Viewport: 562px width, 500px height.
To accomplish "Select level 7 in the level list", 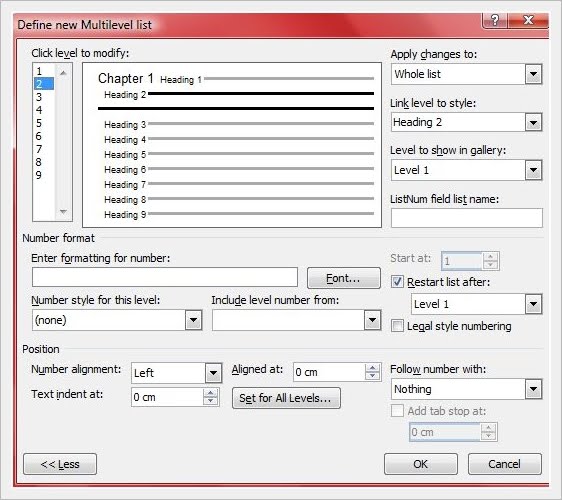I will pos(44,149).
